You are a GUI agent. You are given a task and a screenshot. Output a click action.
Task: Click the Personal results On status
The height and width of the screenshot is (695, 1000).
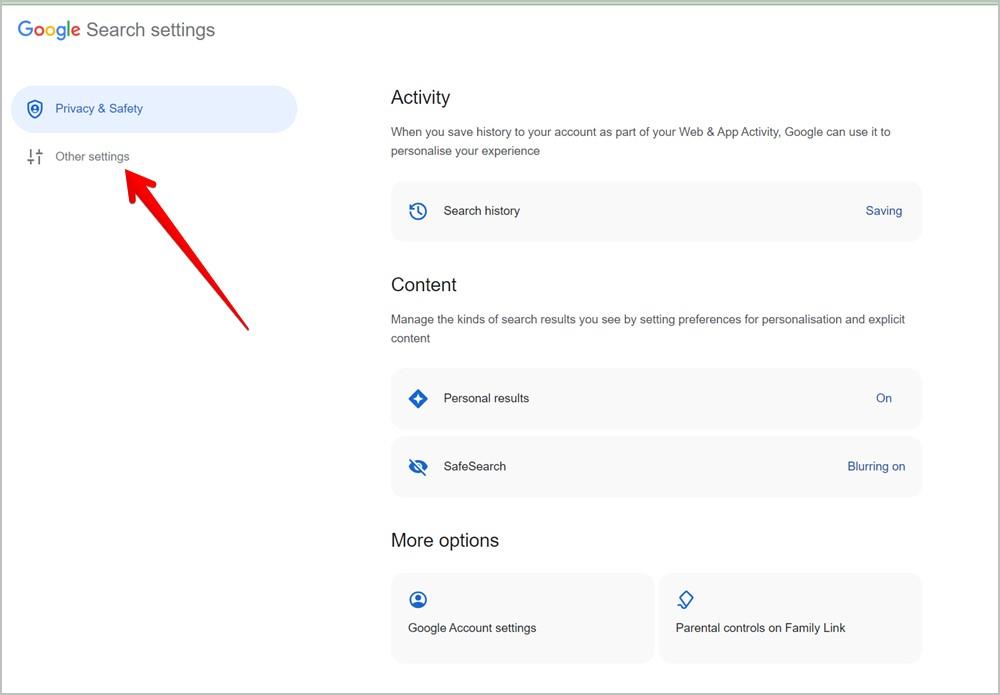pyautogui.click(x=883, y=399)
